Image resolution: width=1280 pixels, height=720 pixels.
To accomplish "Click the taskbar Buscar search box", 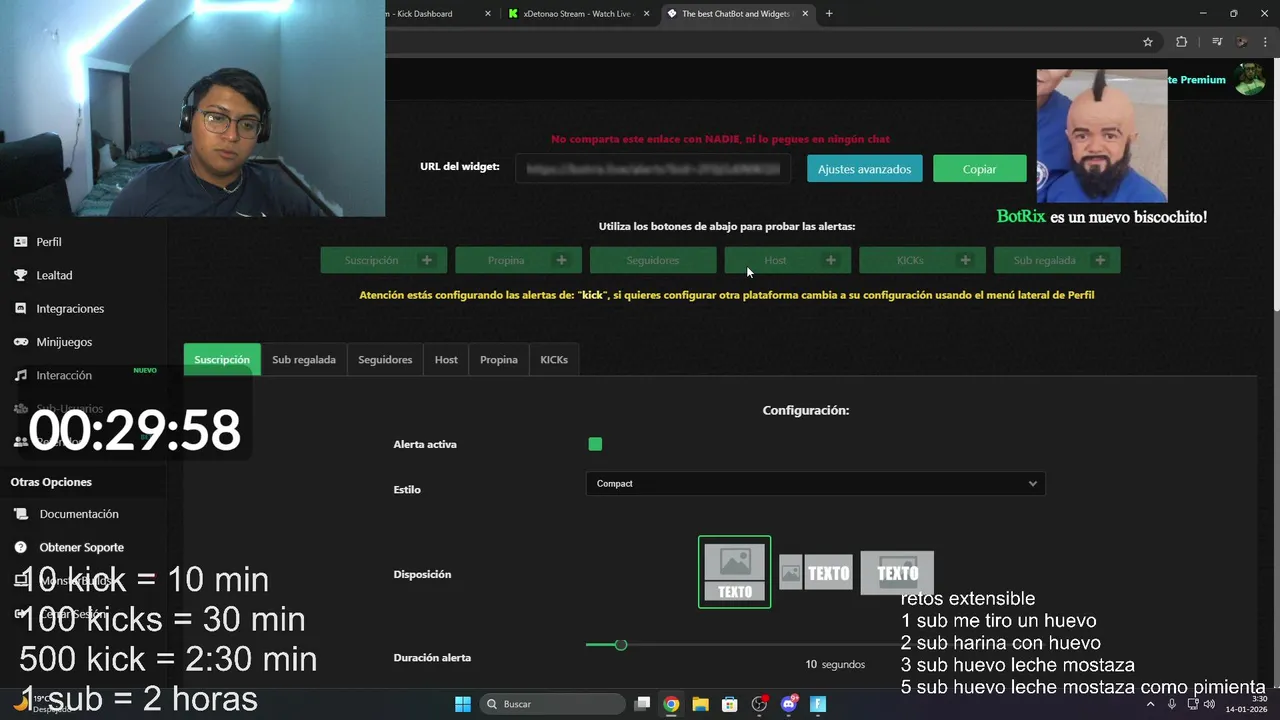I will coord(551,704).
